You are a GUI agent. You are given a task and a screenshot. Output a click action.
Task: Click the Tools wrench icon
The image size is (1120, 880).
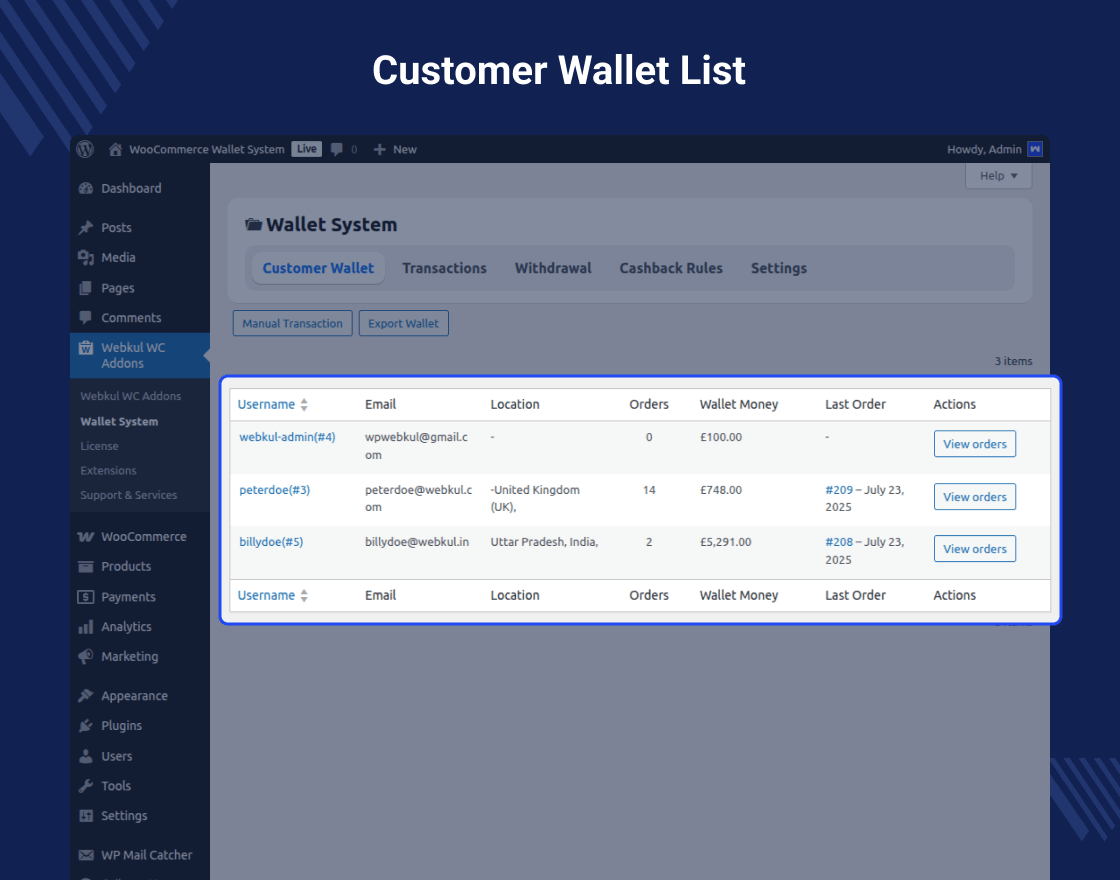(86, 786)
